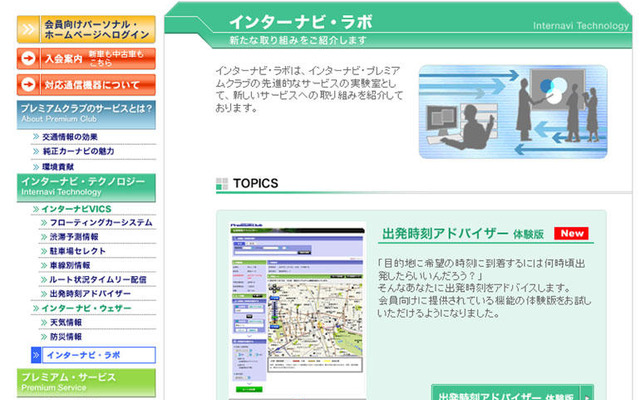Open プレミアム・サービス section header
The height and width of the screenshot is (400, 640).
pos(86,382)
